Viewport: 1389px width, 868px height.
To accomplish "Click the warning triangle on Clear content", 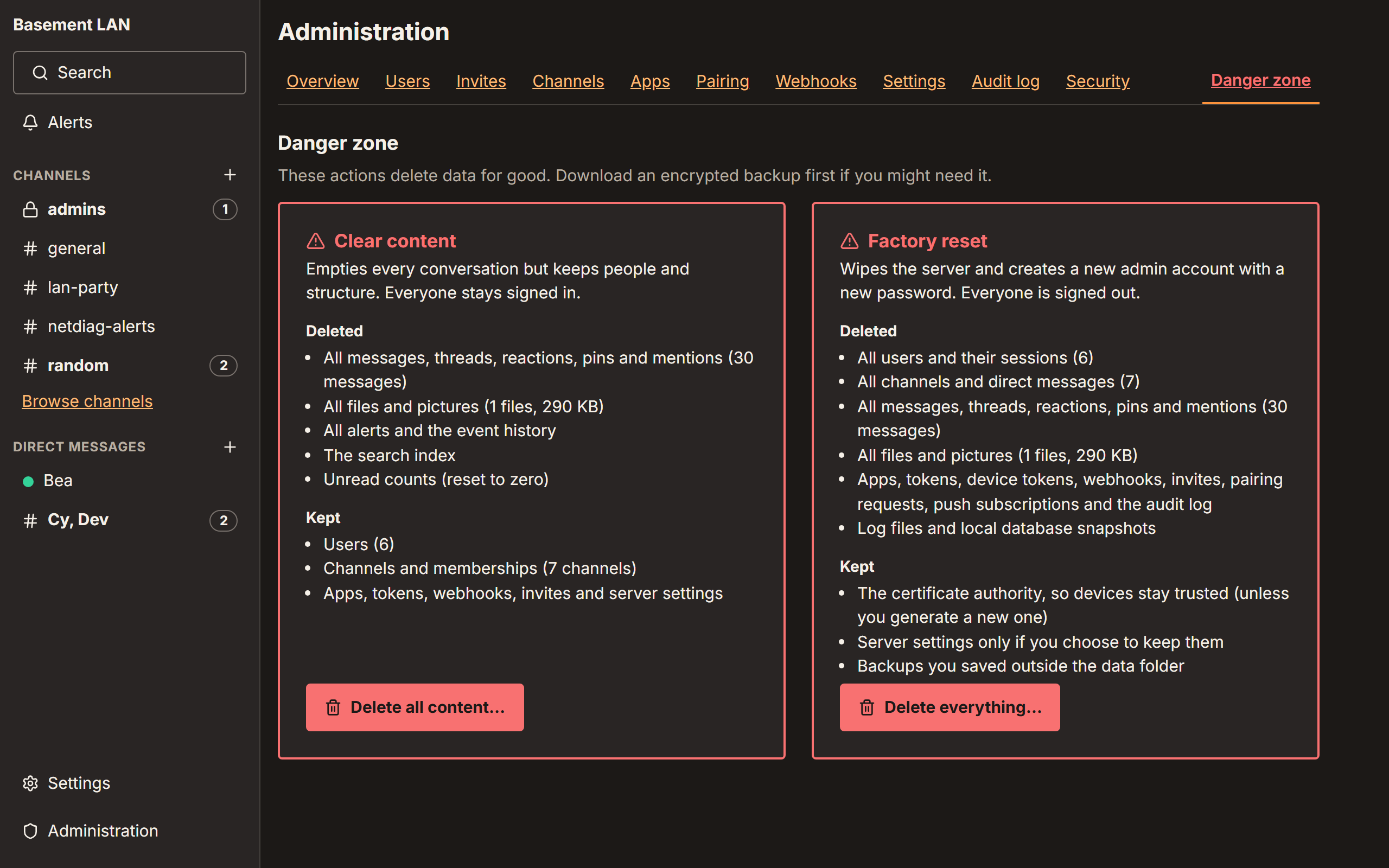I will [x=316, y=241].
